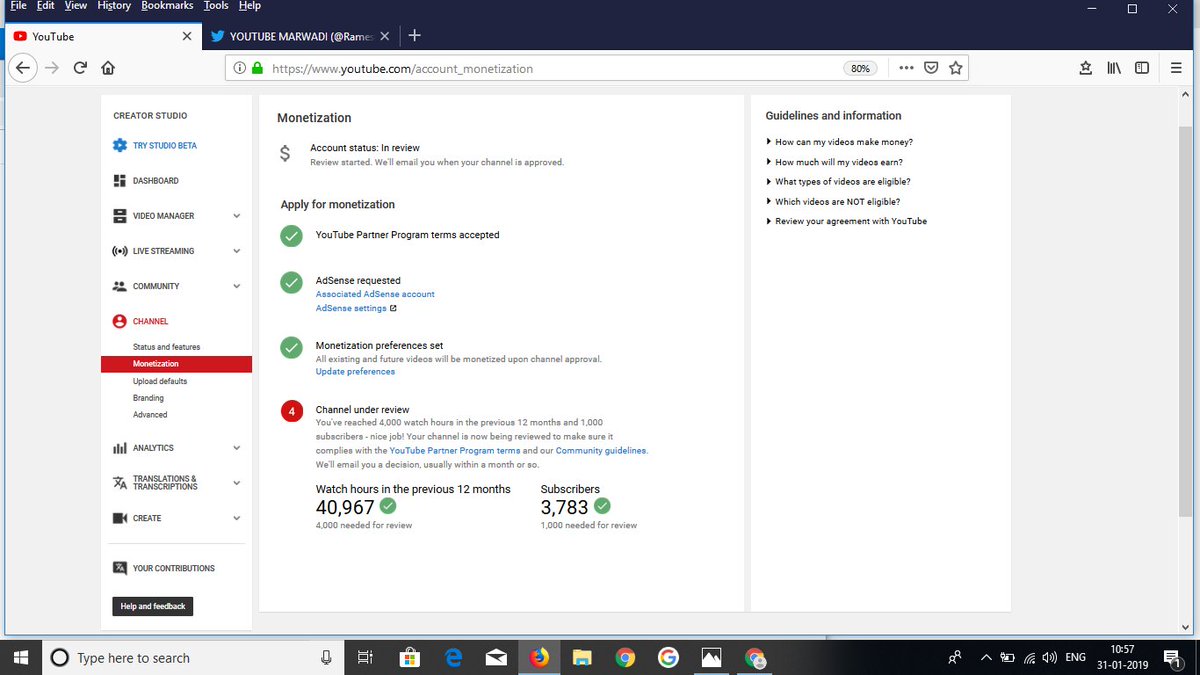
Task: Open the Associated AdSense account link
Action: 375,294
